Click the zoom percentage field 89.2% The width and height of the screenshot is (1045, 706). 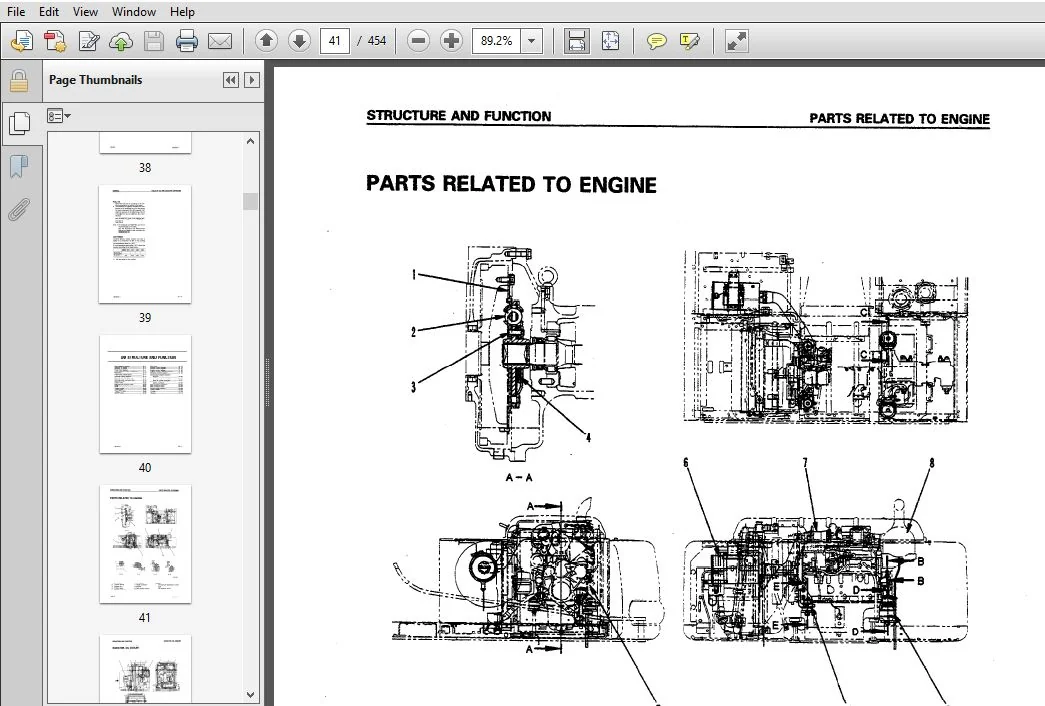pos(497,41)
